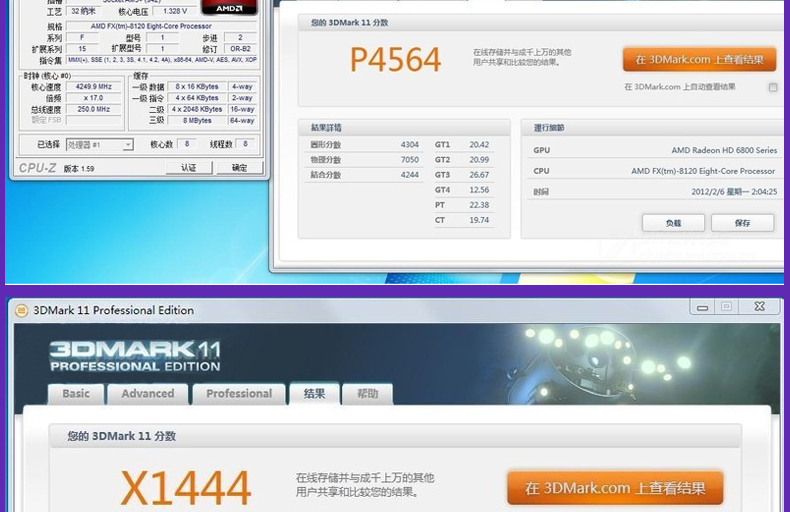Minimize the 3DMark 11 Professional window
This screenshot has width=790, height=512.
(703, 307)
